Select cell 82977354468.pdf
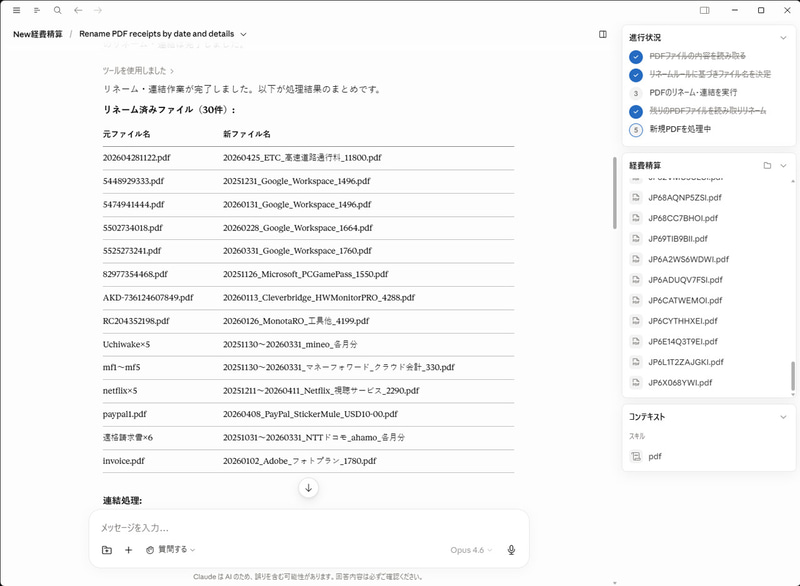This screenshot has height=586, width=800. point(135,274)
